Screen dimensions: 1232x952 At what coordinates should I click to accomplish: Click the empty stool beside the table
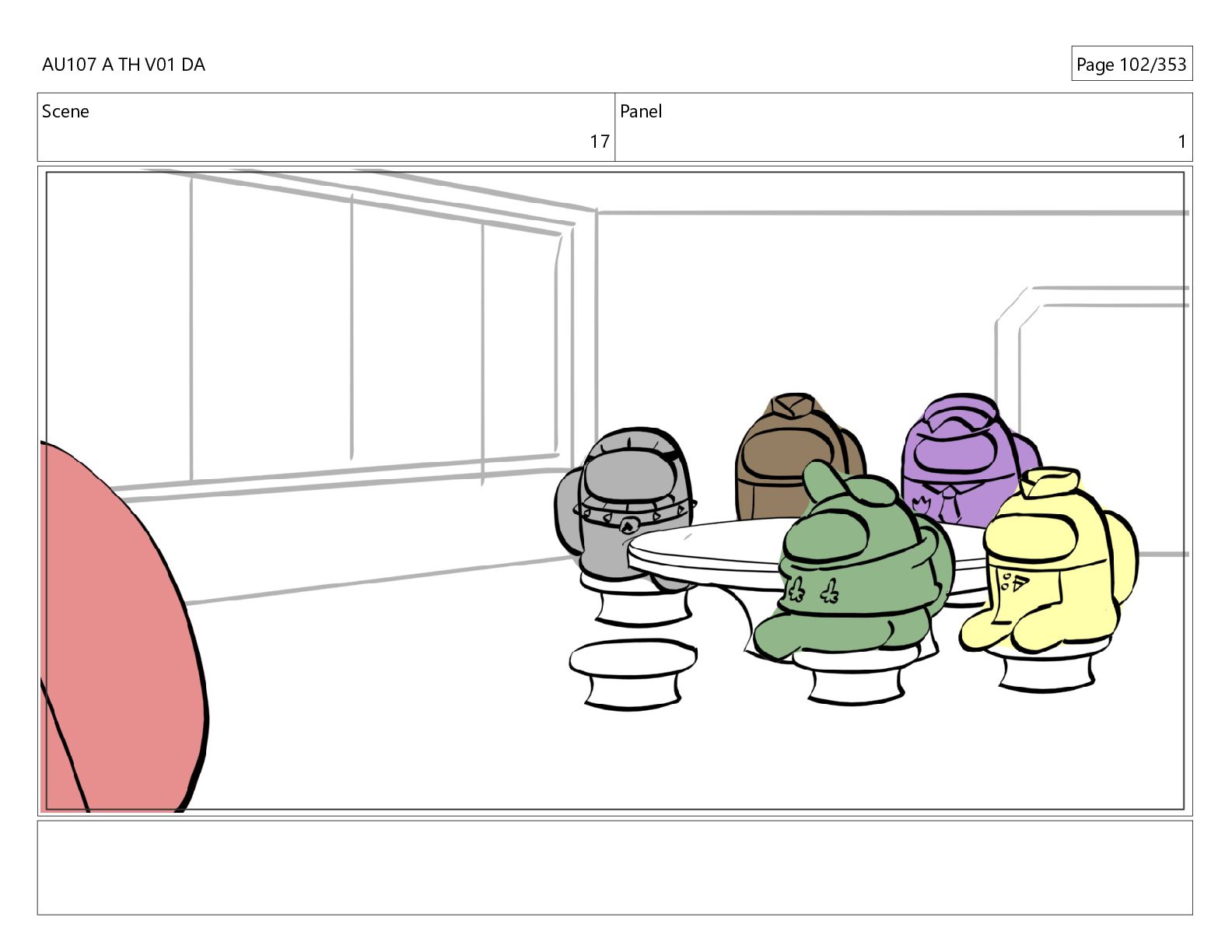point(632,674)
